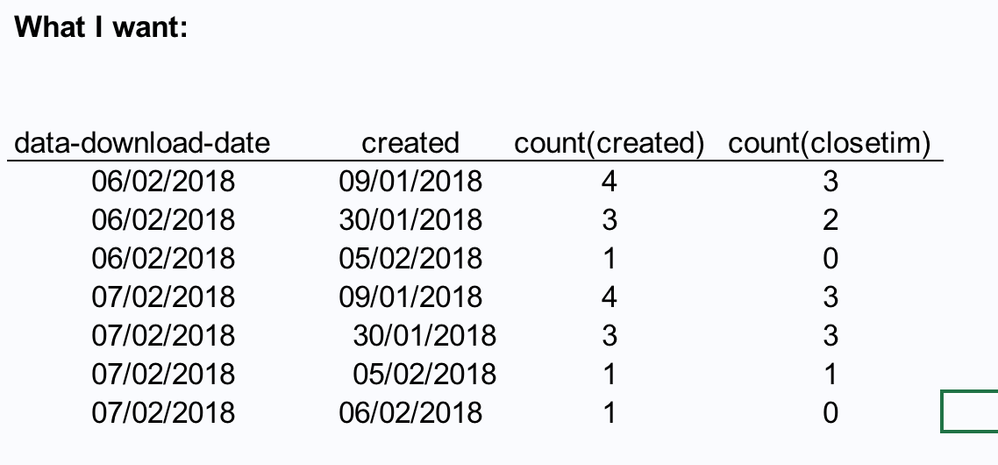Click created date 30/01/2018 in fifth row
This screenshot has height=465, width=998.
[x=424, y=335]
